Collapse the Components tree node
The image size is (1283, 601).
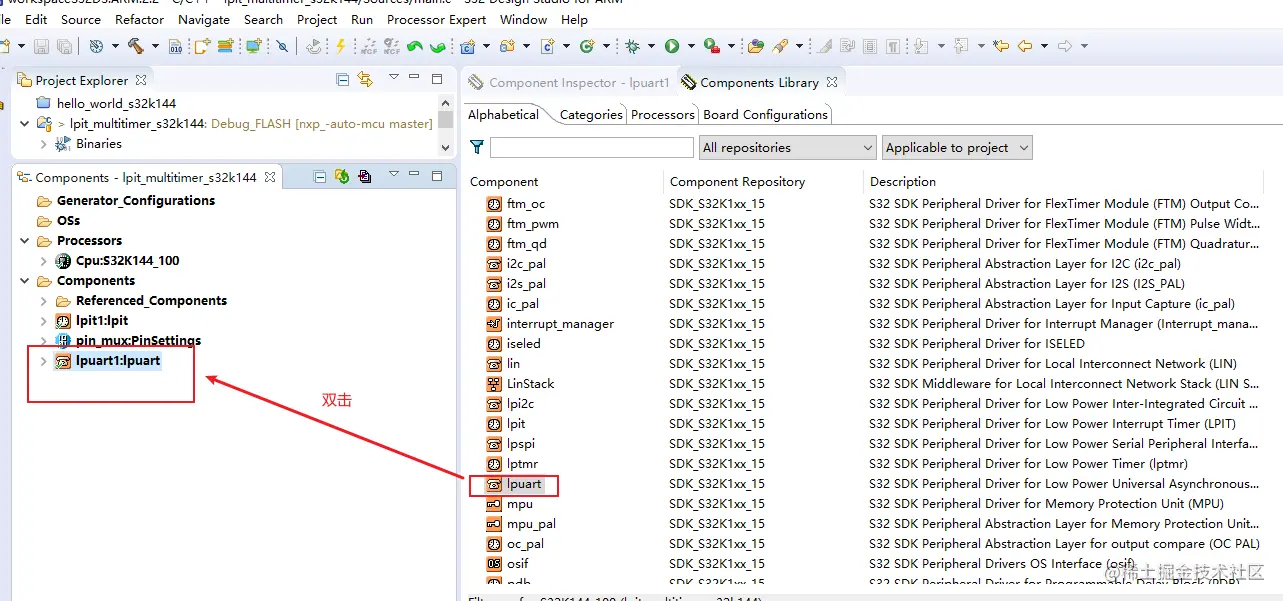point(24,281)
